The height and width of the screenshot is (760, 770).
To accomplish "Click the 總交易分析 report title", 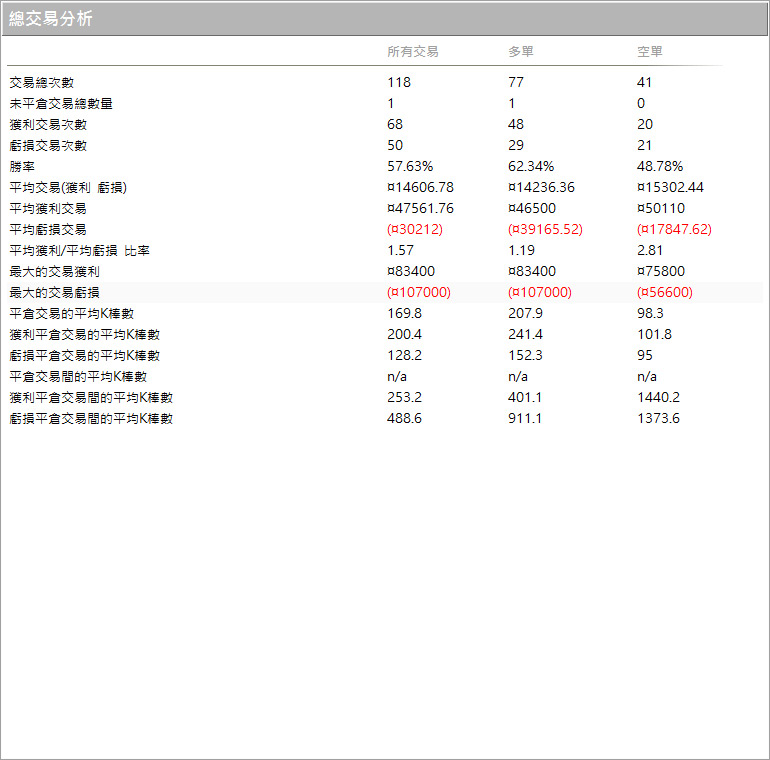I will [51, 19].
